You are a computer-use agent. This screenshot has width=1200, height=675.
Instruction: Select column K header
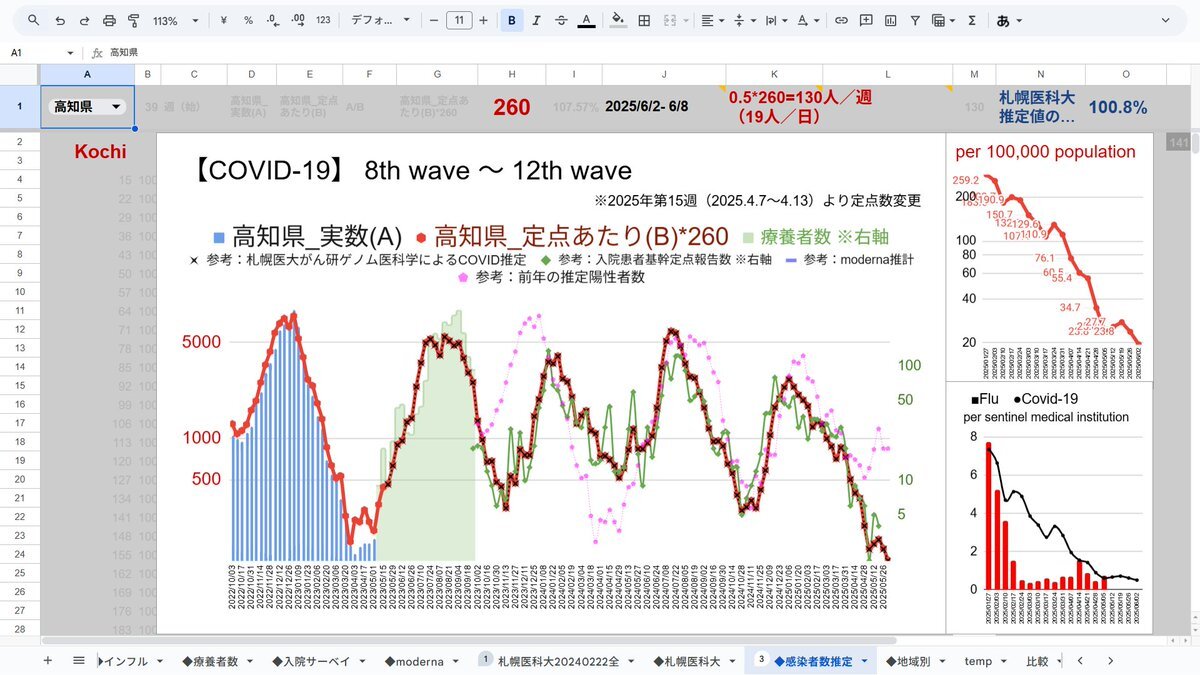coord(773,75)
